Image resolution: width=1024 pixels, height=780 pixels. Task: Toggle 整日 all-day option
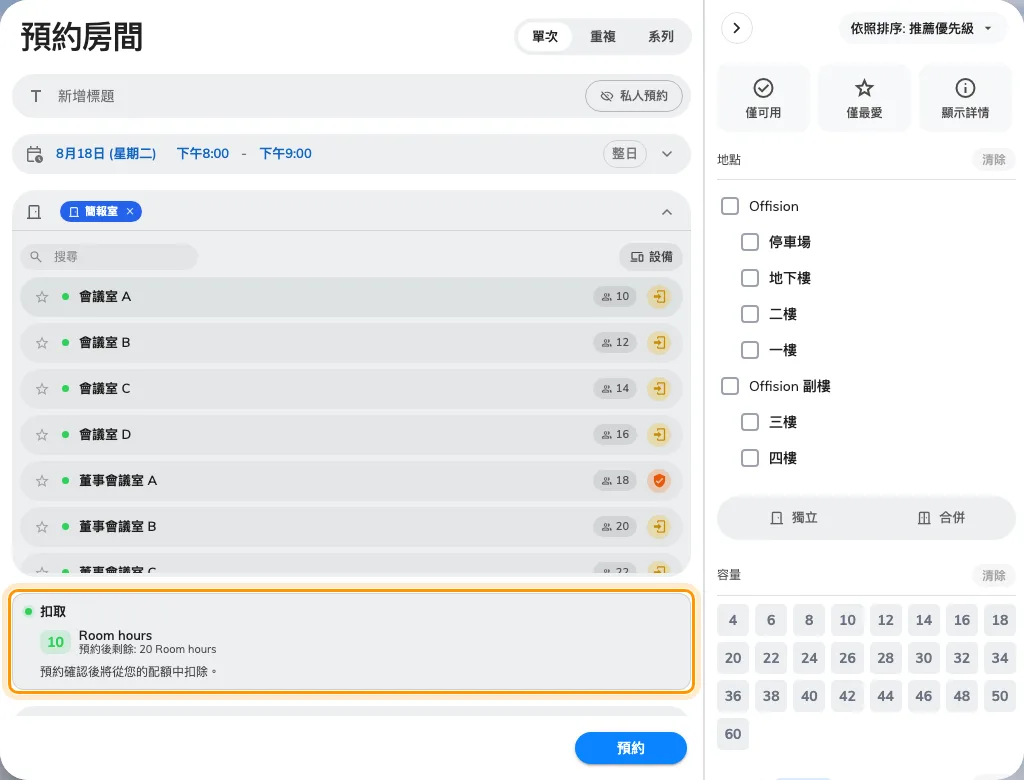coord(624,154)
